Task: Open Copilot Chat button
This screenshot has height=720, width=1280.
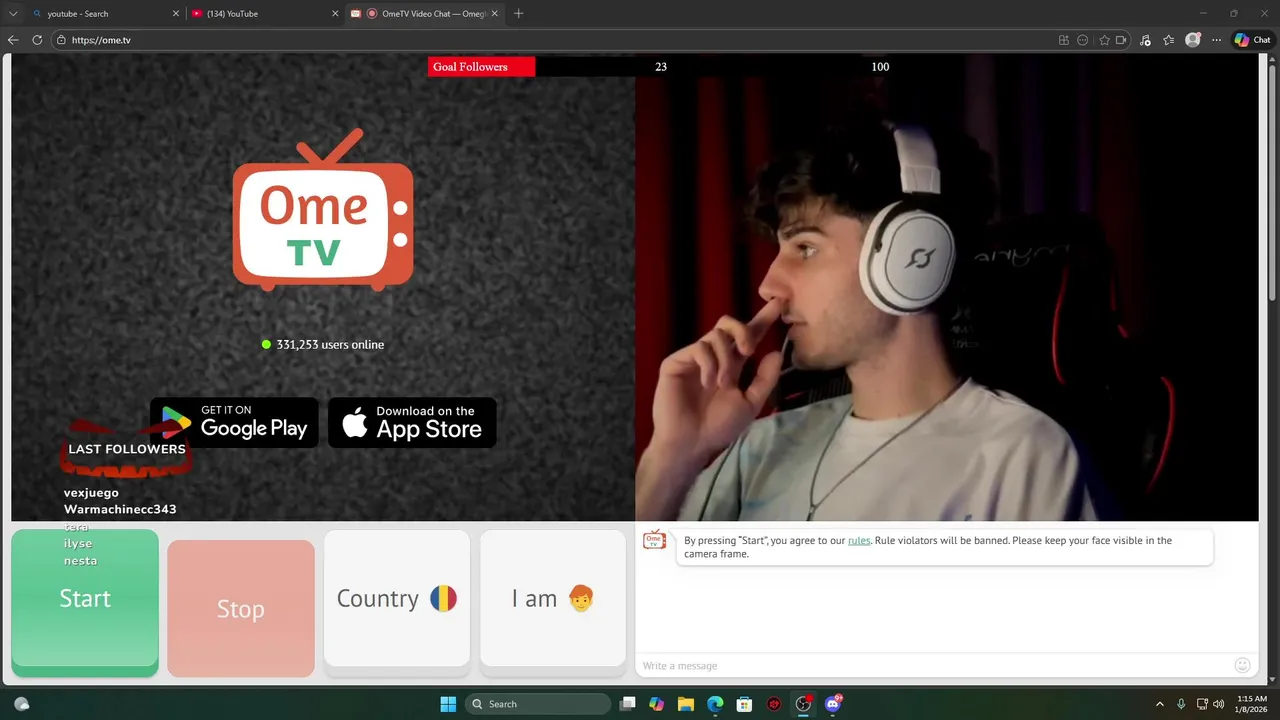Action: 1253,40
